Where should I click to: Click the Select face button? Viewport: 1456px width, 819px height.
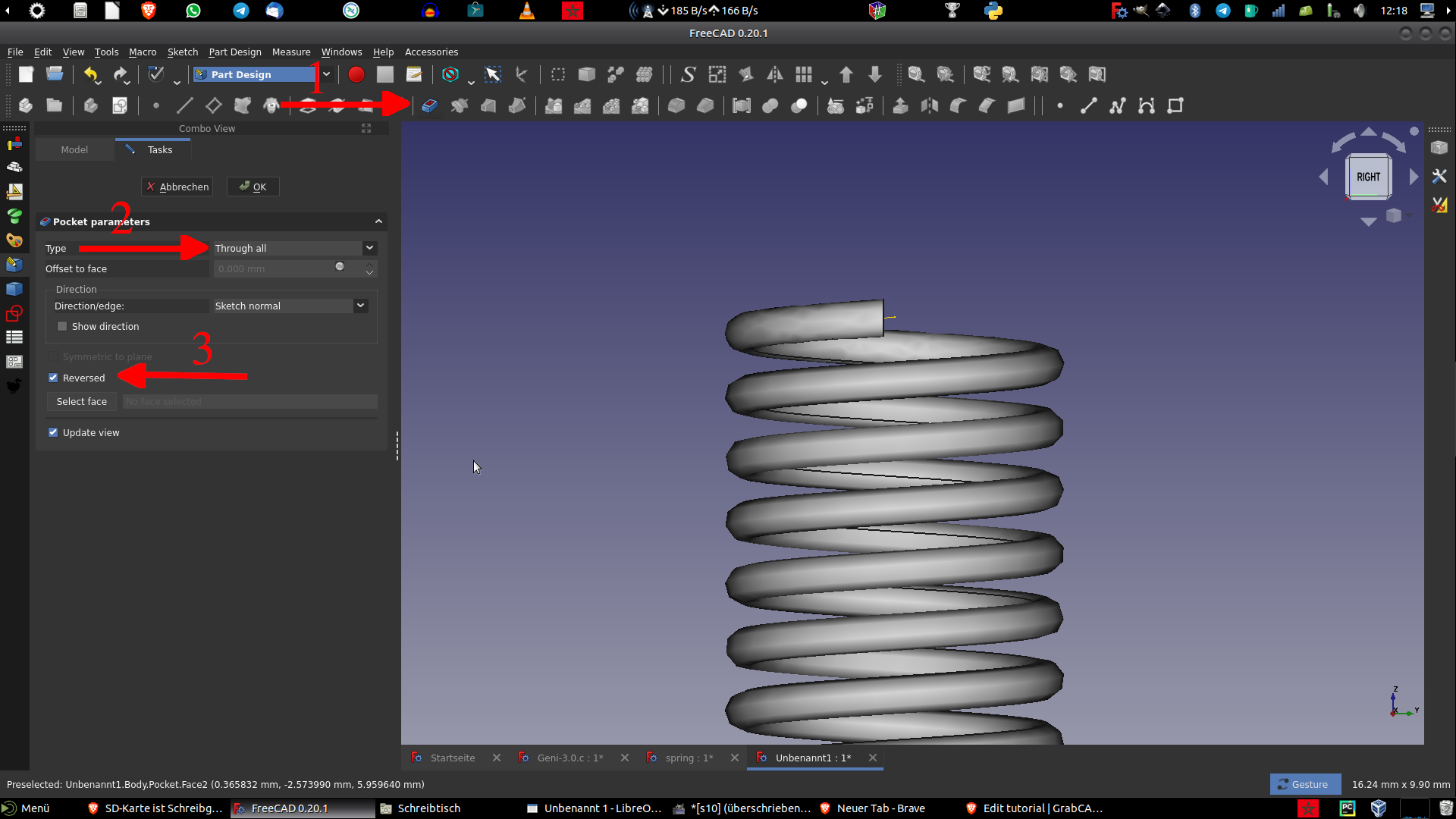[x=82, y=401]
